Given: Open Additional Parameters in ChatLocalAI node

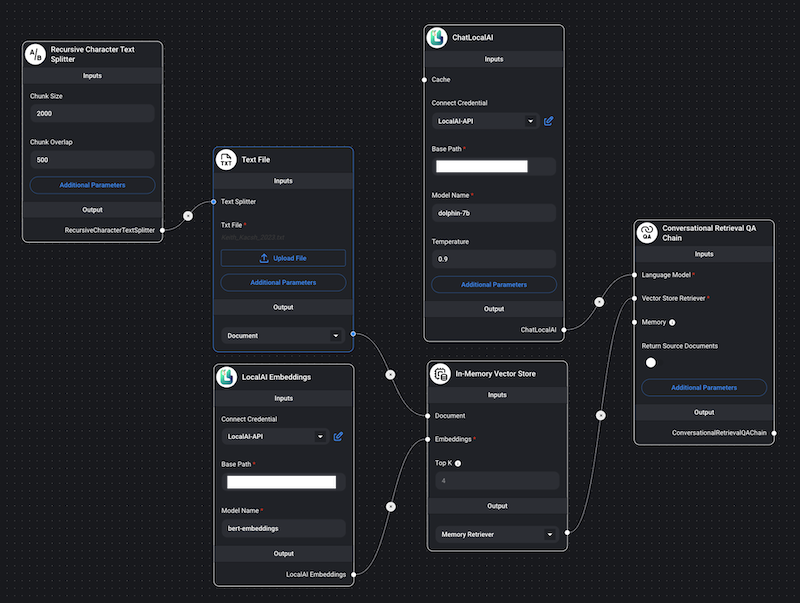Looking at the screenshot, I should point(494,285).
